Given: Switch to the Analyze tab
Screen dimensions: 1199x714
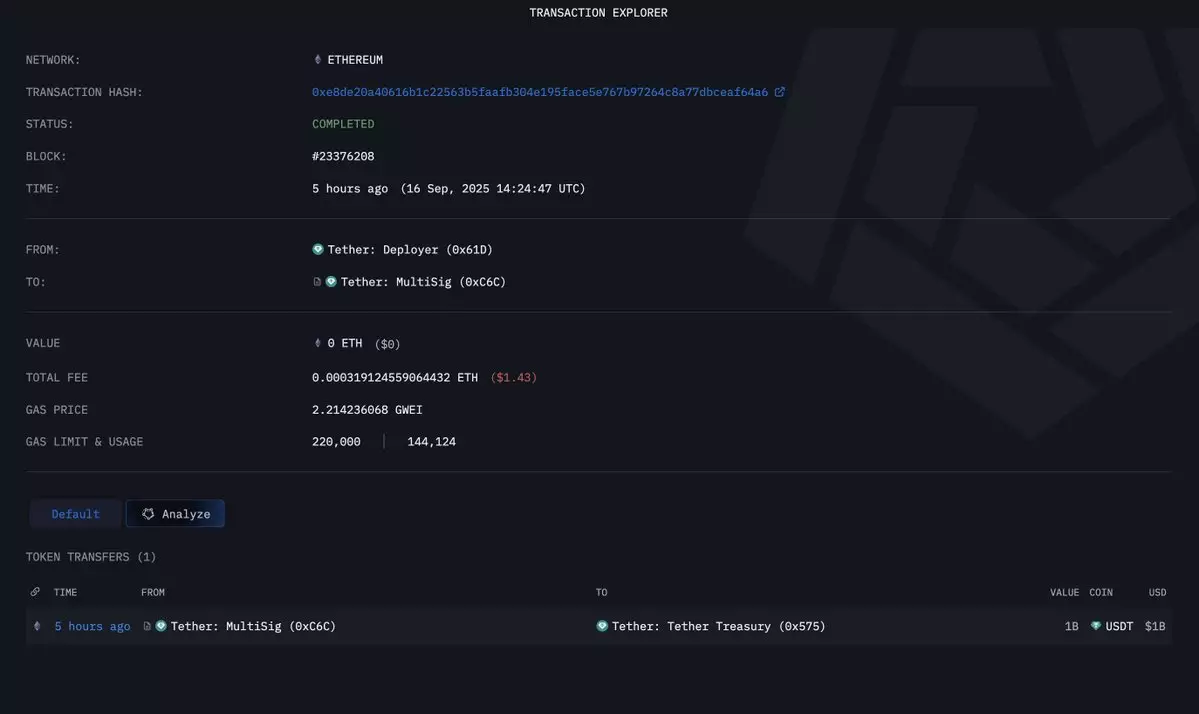Looking at the screenshot, I should pyautogui.click(x=175, y=514).
